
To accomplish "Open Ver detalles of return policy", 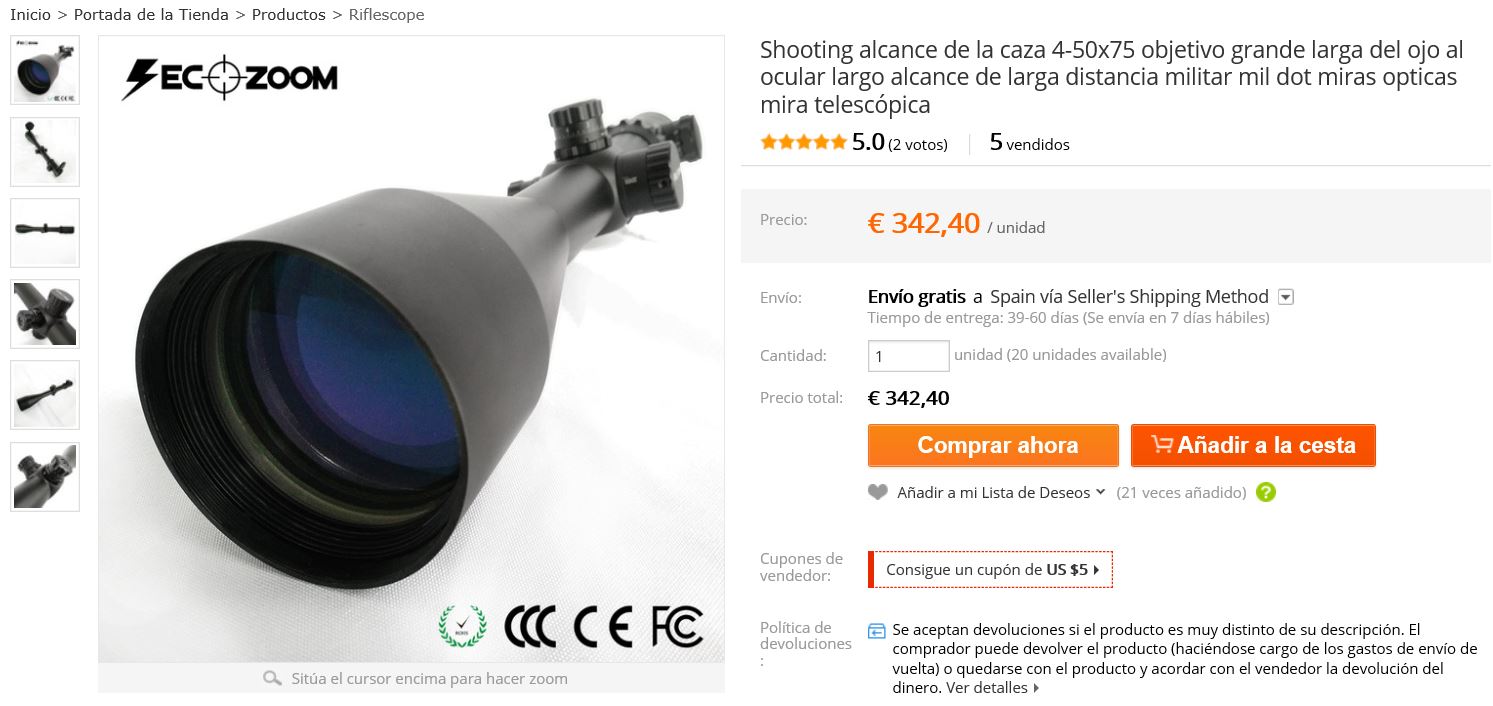I will coord(992,688).
